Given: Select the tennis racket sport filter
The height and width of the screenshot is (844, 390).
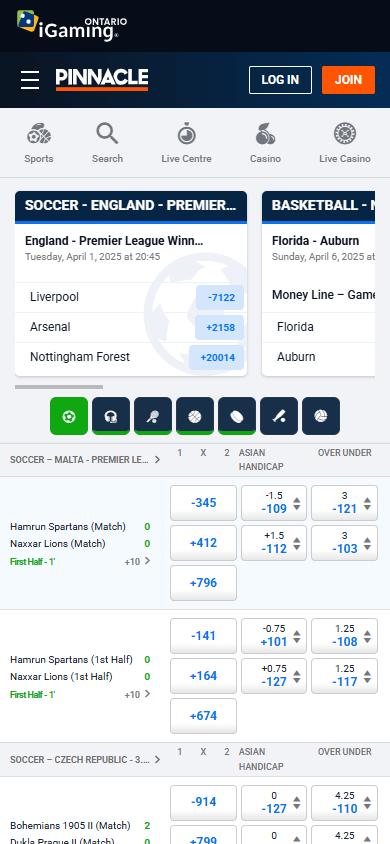Looking at the screenshot, I should click(153, 416).
